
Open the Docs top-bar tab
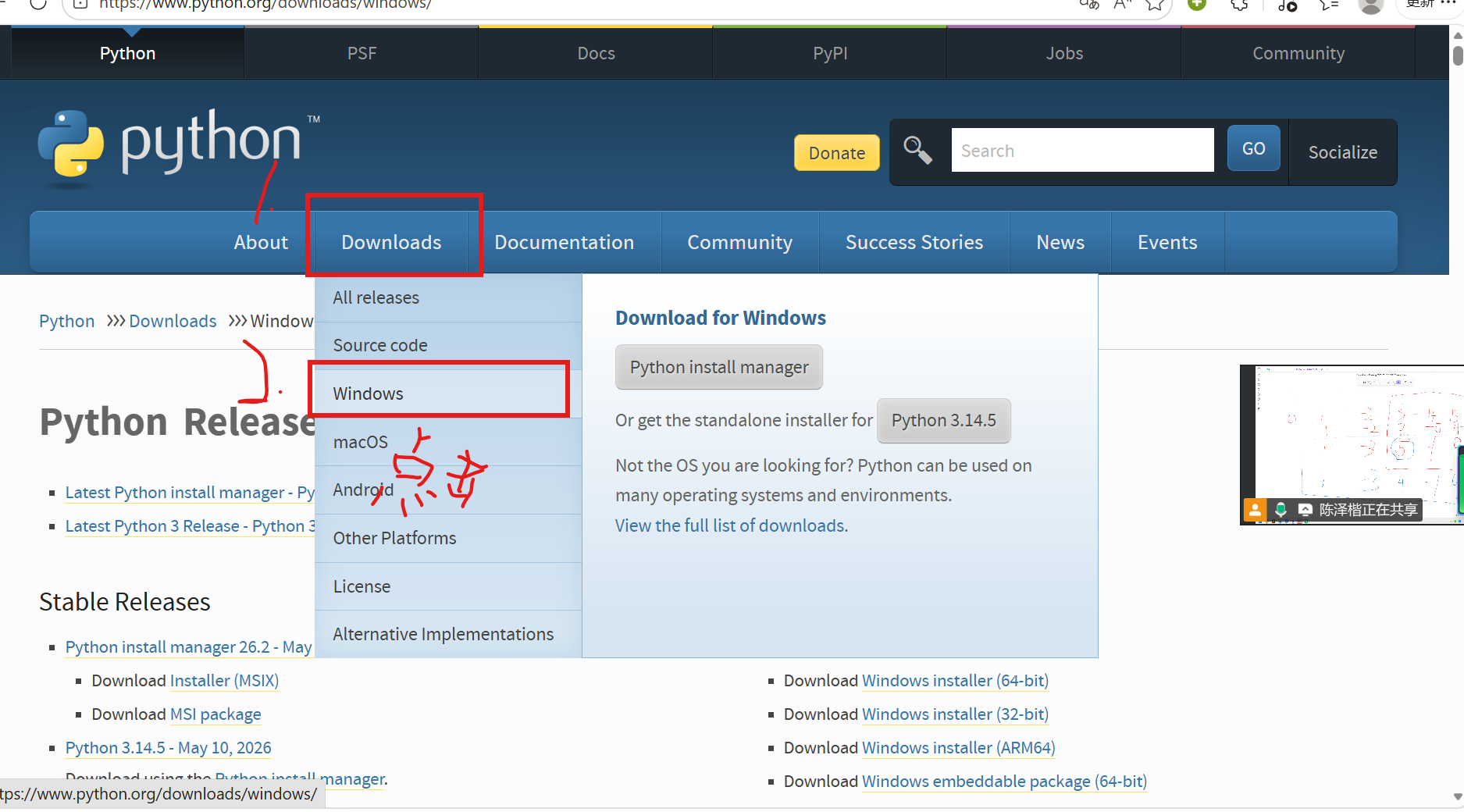(x=596, y=53)
